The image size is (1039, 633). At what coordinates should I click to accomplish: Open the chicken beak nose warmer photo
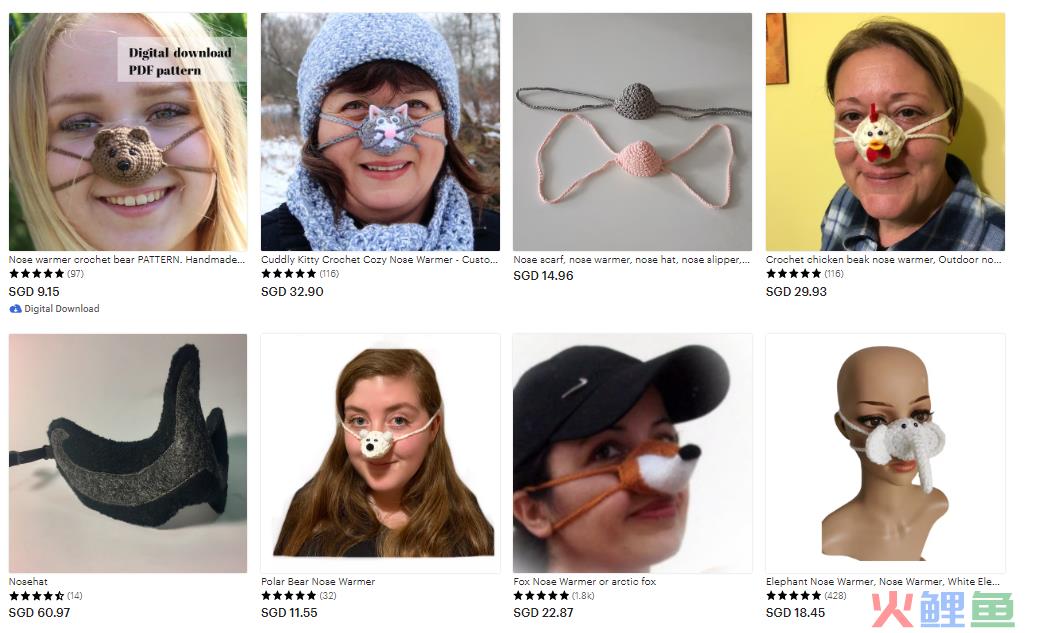point(885,132)
